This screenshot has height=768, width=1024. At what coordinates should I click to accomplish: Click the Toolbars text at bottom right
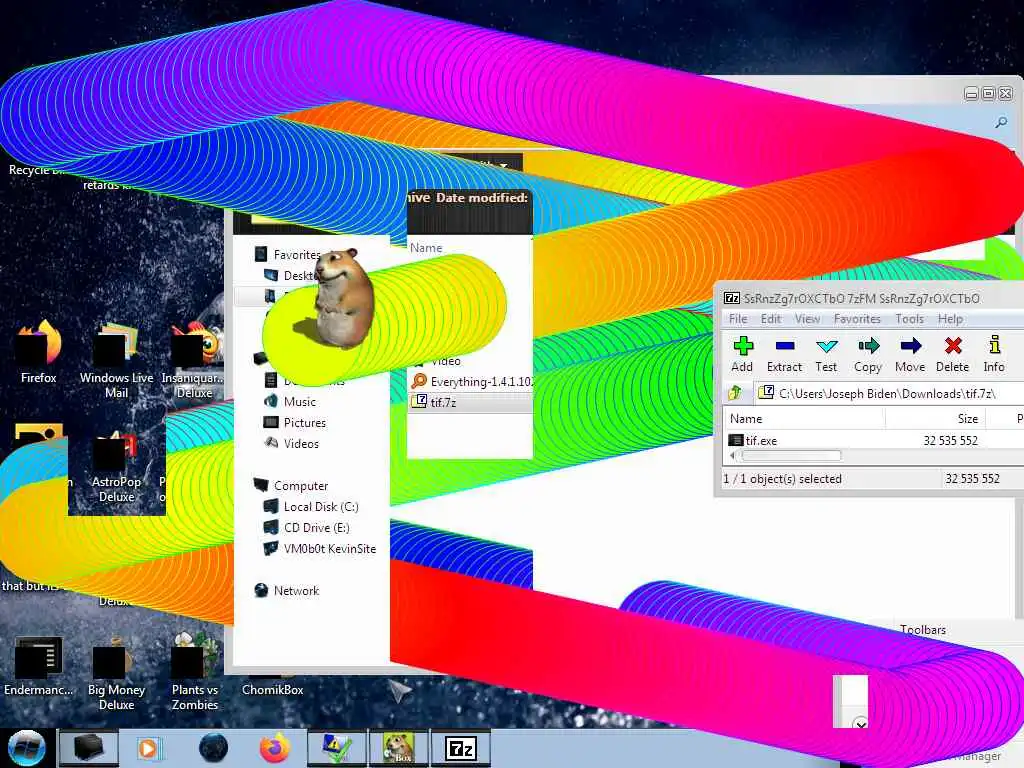pos(923,630)
